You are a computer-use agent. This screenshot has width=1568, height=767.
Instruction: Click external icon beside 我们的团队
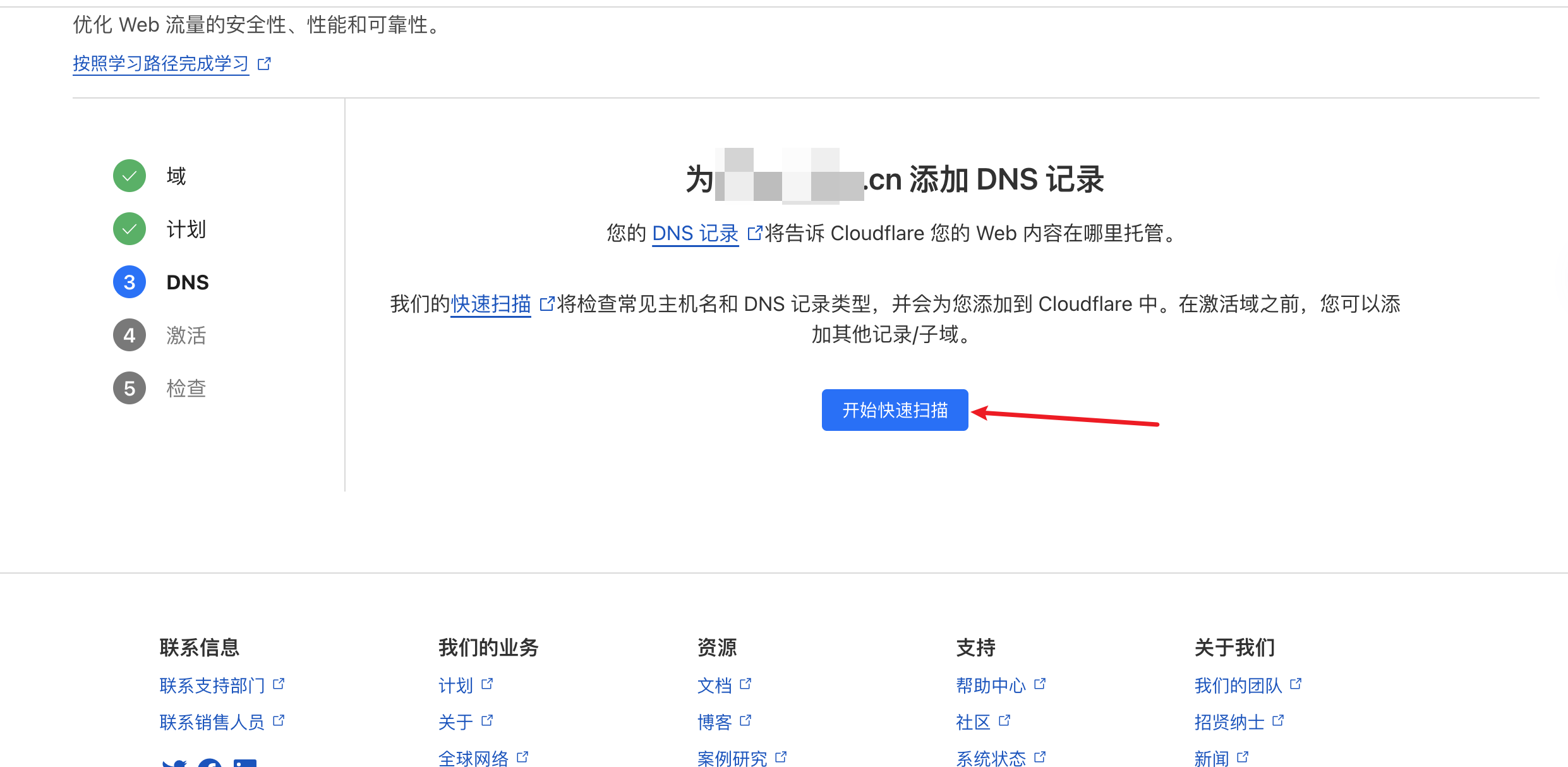[1296, 684]
